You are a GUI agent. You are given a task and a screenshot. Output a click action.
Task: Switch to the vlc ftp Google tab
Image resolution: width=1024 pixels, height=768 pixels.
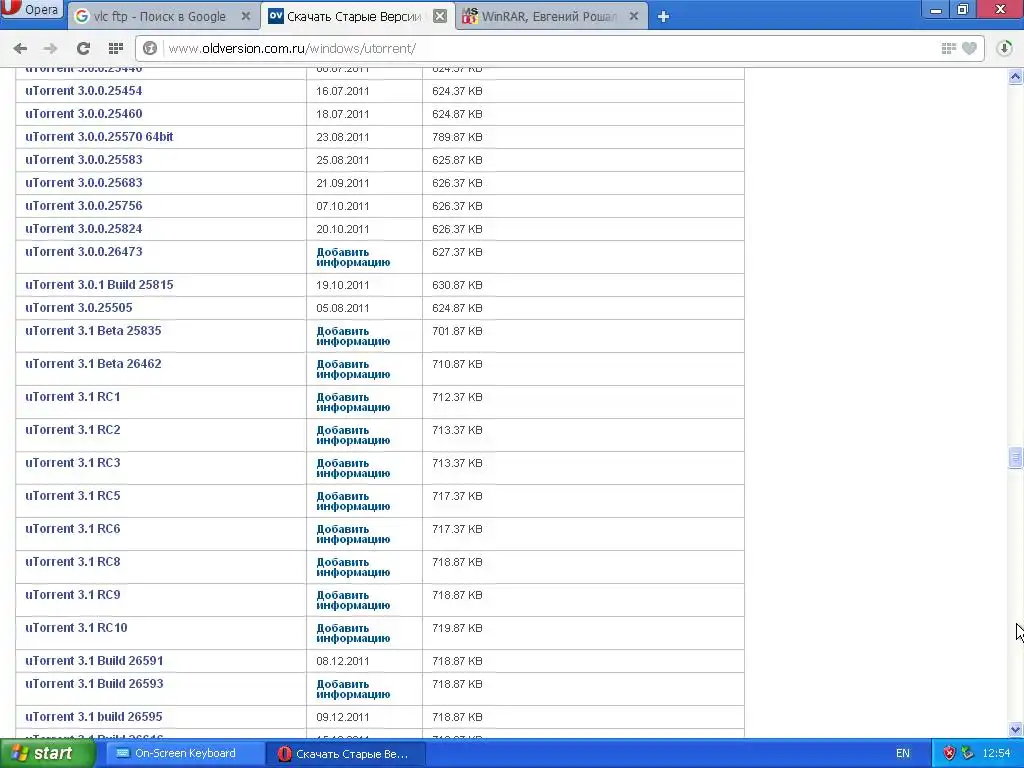162,16
